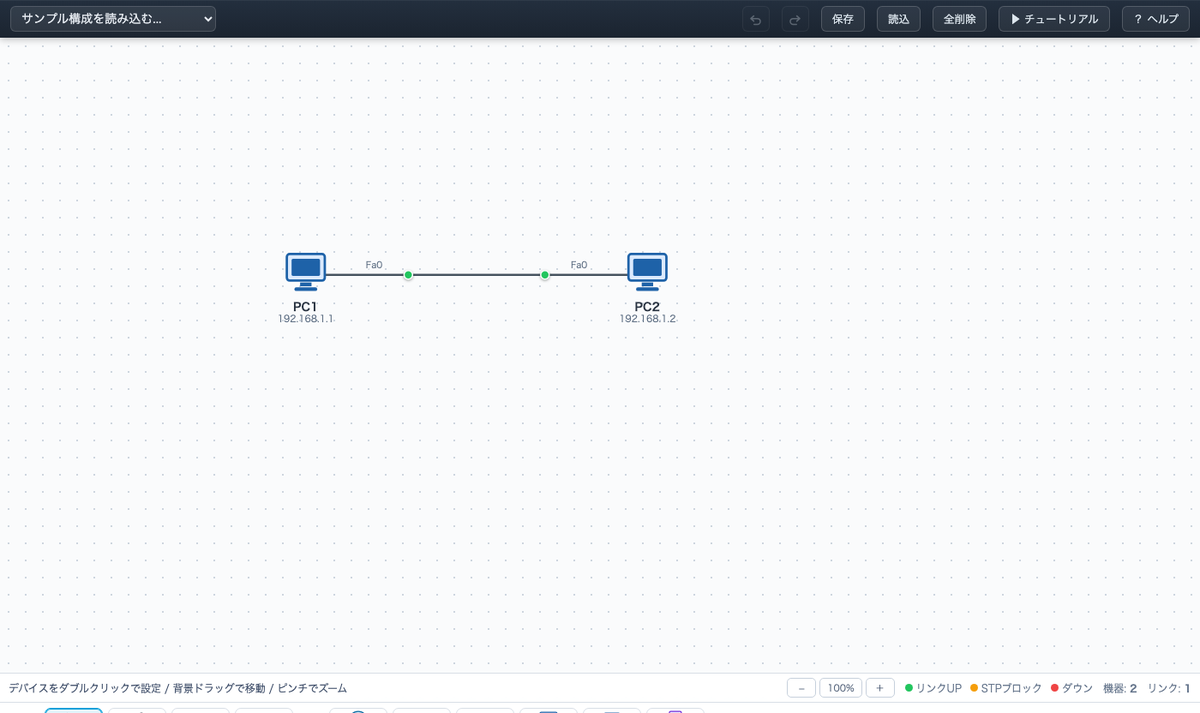Zoom out with the minus button
Viewport: 1200px width, 713px height.
coord(801,688)
